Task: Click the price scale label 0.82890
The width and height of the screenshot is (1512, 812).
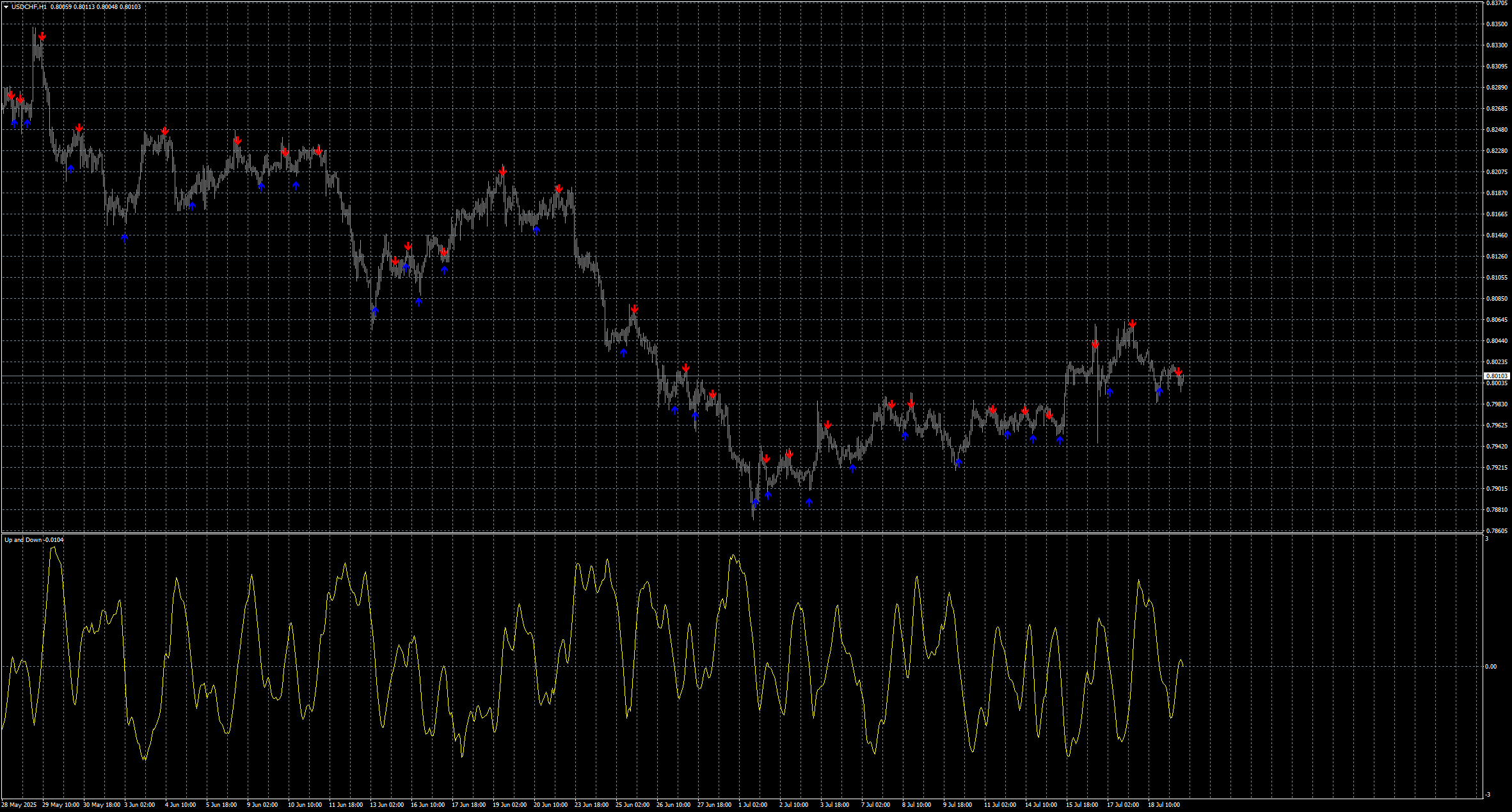Action: (1495, 88)
